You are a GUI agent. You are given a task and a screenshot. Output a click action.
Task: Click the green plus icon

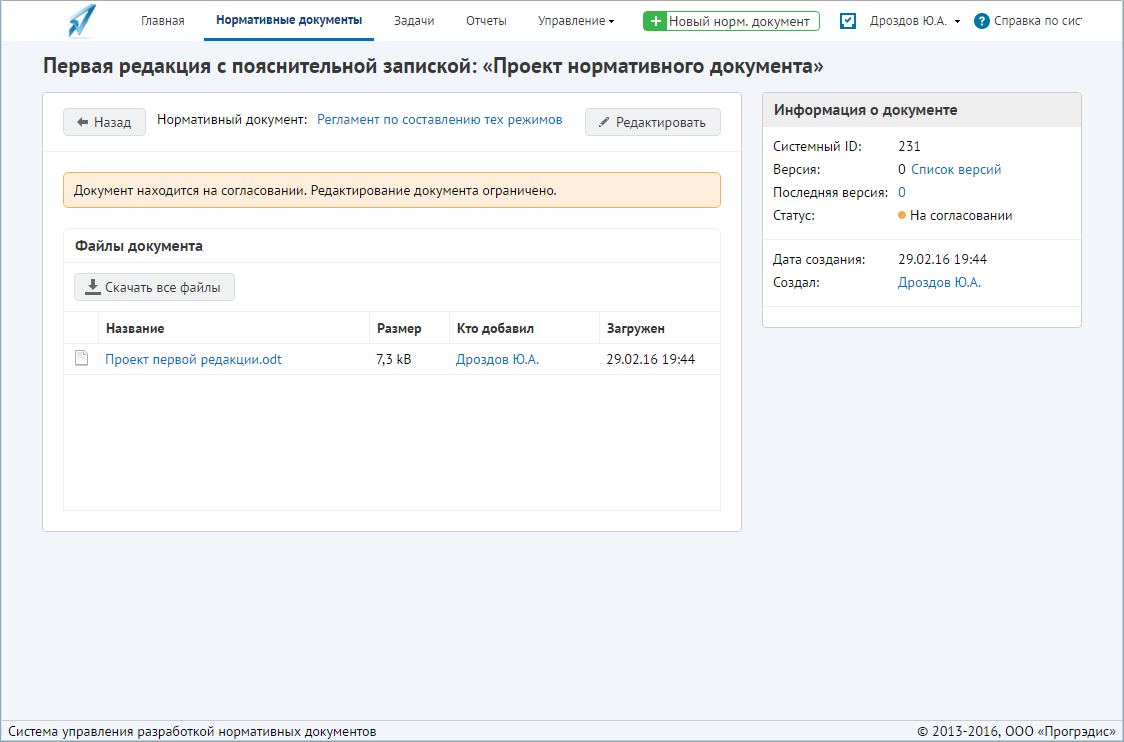coord(655,22)
